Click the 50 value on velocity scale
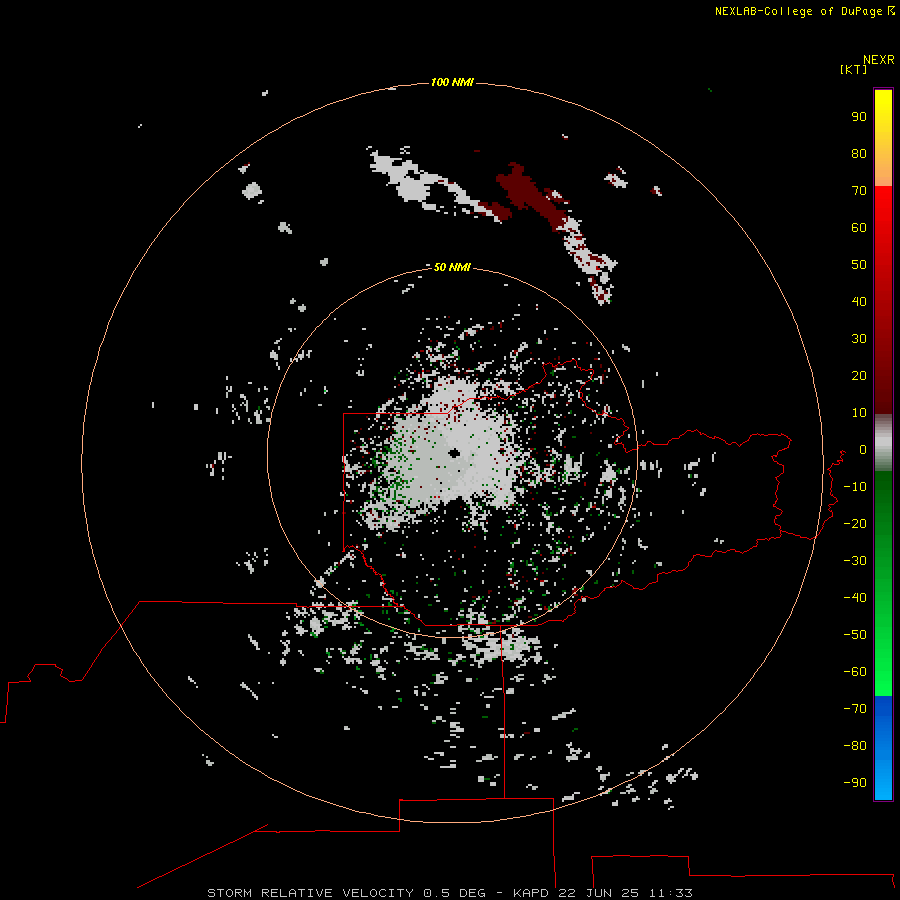The height and width of the screenshot is (900, 900). tap(859, 265)
